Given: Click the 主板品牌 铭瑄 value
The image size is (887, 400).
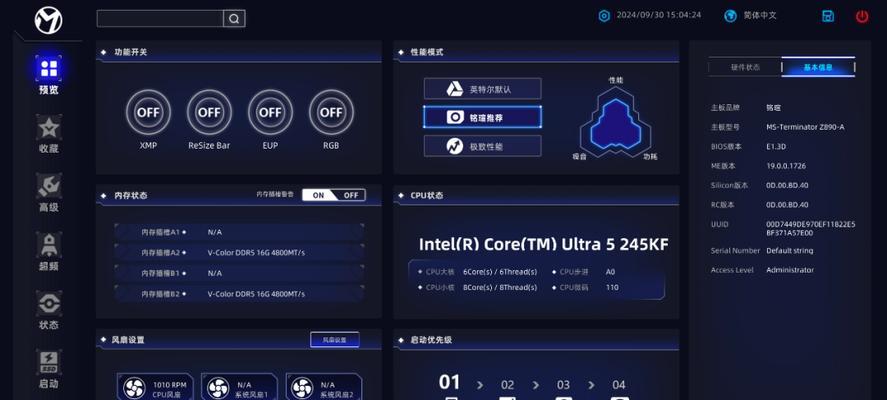Looking at the screenshot, I should point(773,107).
